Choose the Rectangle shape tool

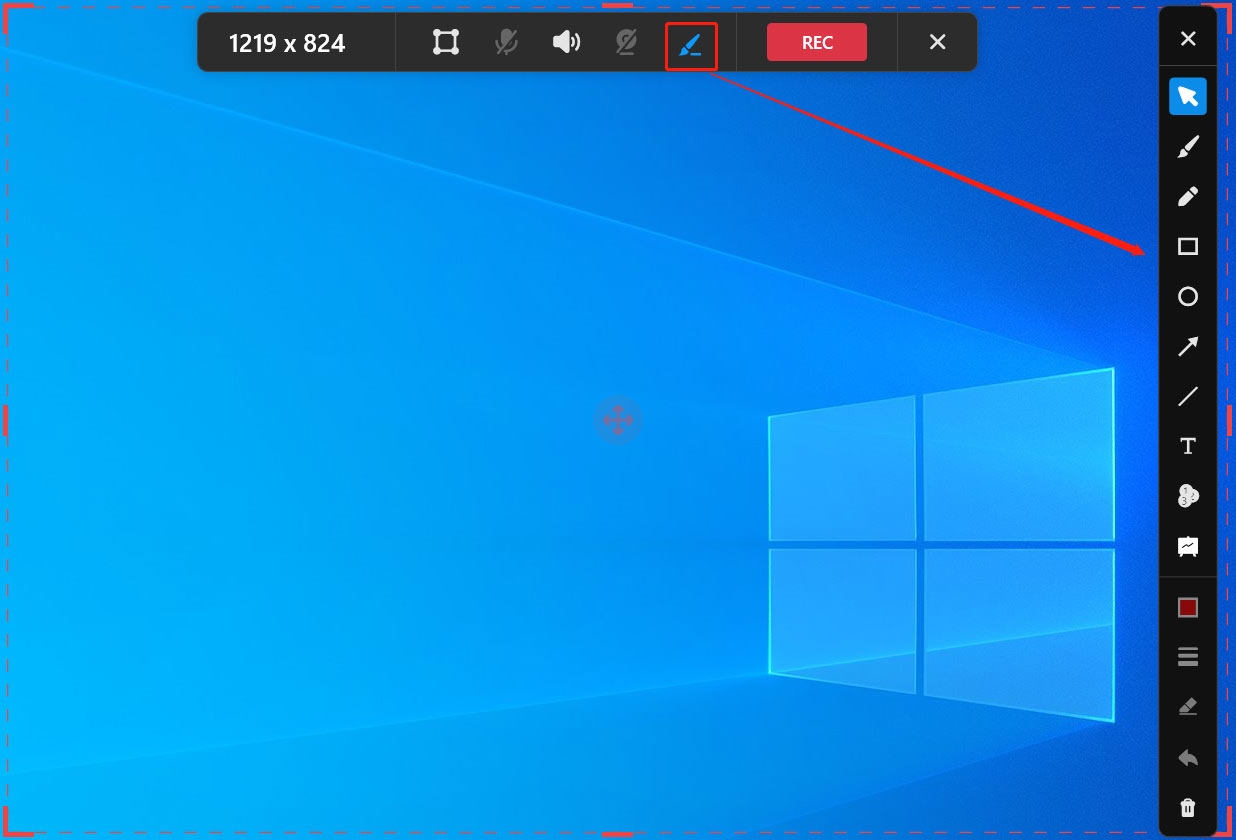coord(1188,246)
